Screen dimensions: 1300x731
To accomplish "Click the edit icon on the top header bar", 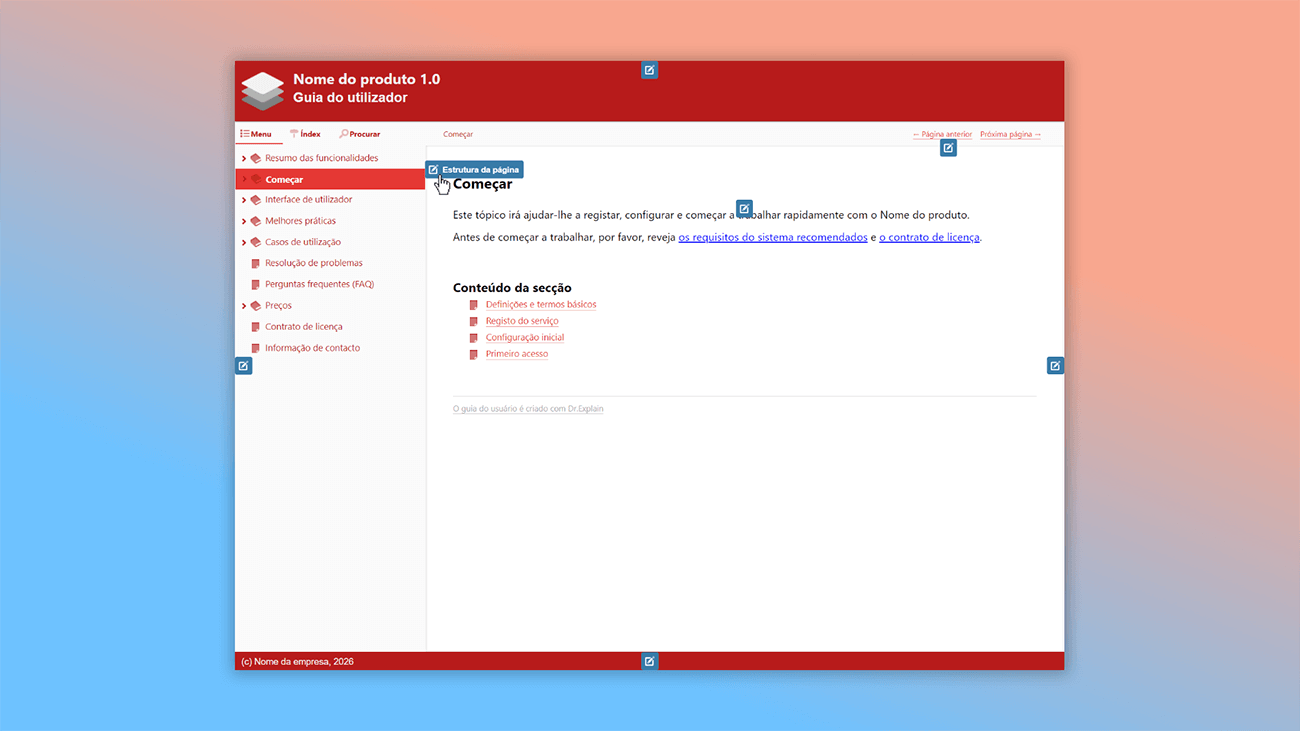I will pyautogui.click(x=649, y=70).
